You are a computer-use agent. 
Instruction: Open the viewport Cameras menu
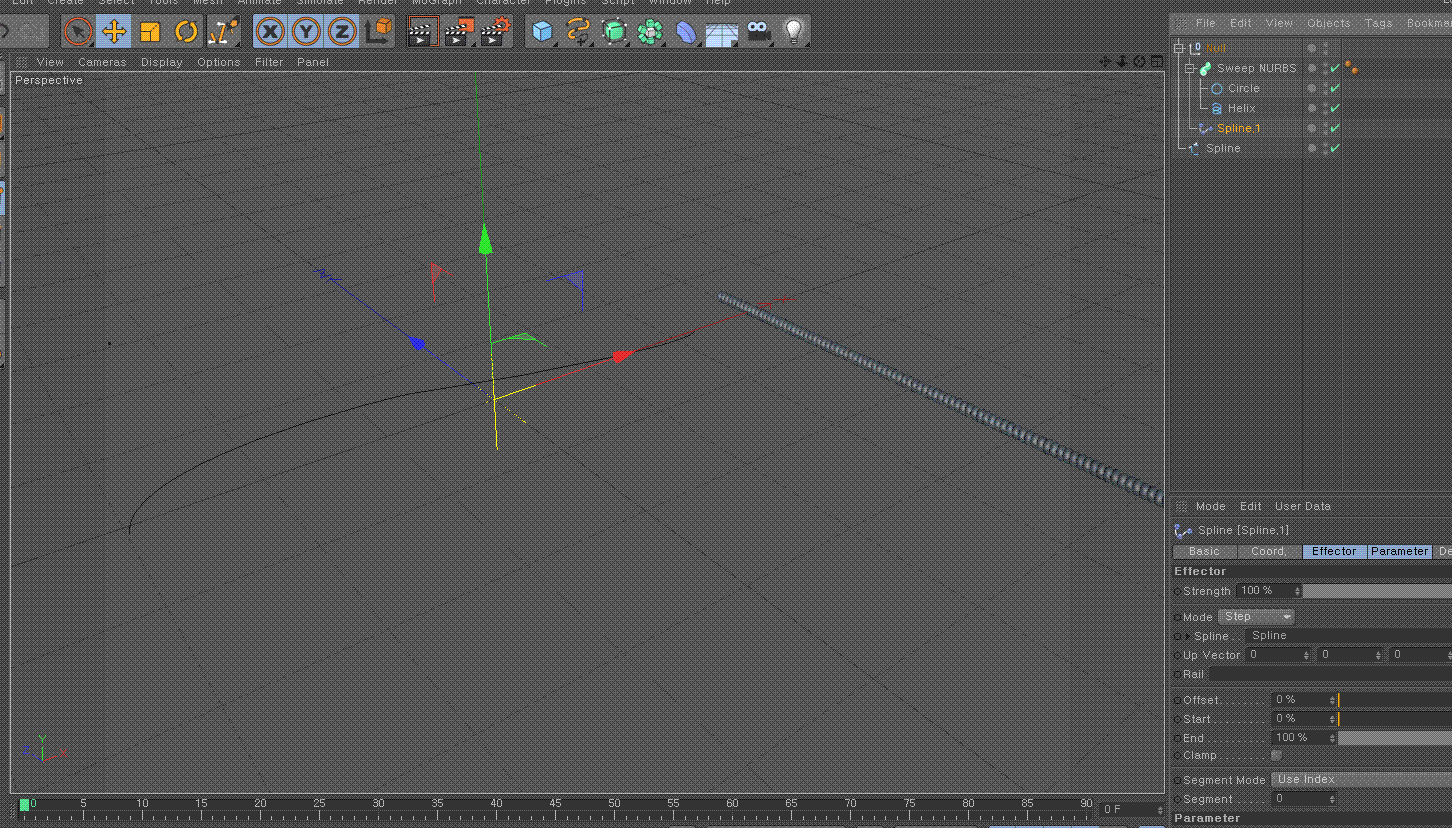click(102, 62)
